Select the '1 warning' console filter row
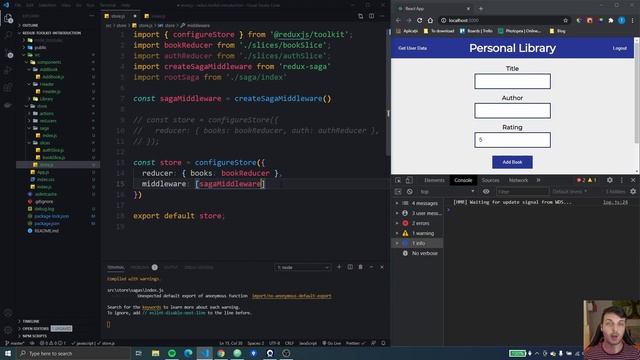 click(418, 233)
